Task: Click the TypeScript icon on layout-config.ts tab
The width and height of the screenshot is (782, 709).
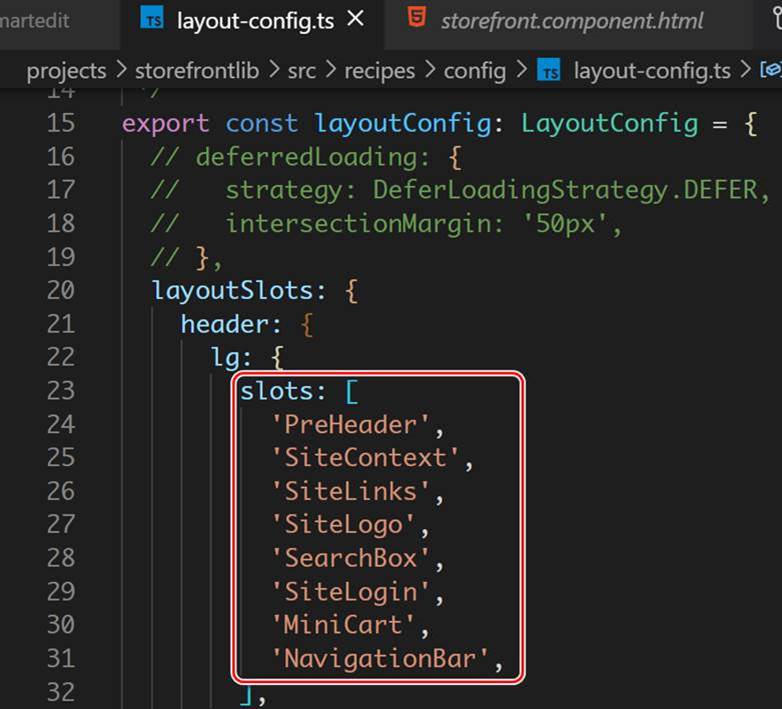Action: 152,19
